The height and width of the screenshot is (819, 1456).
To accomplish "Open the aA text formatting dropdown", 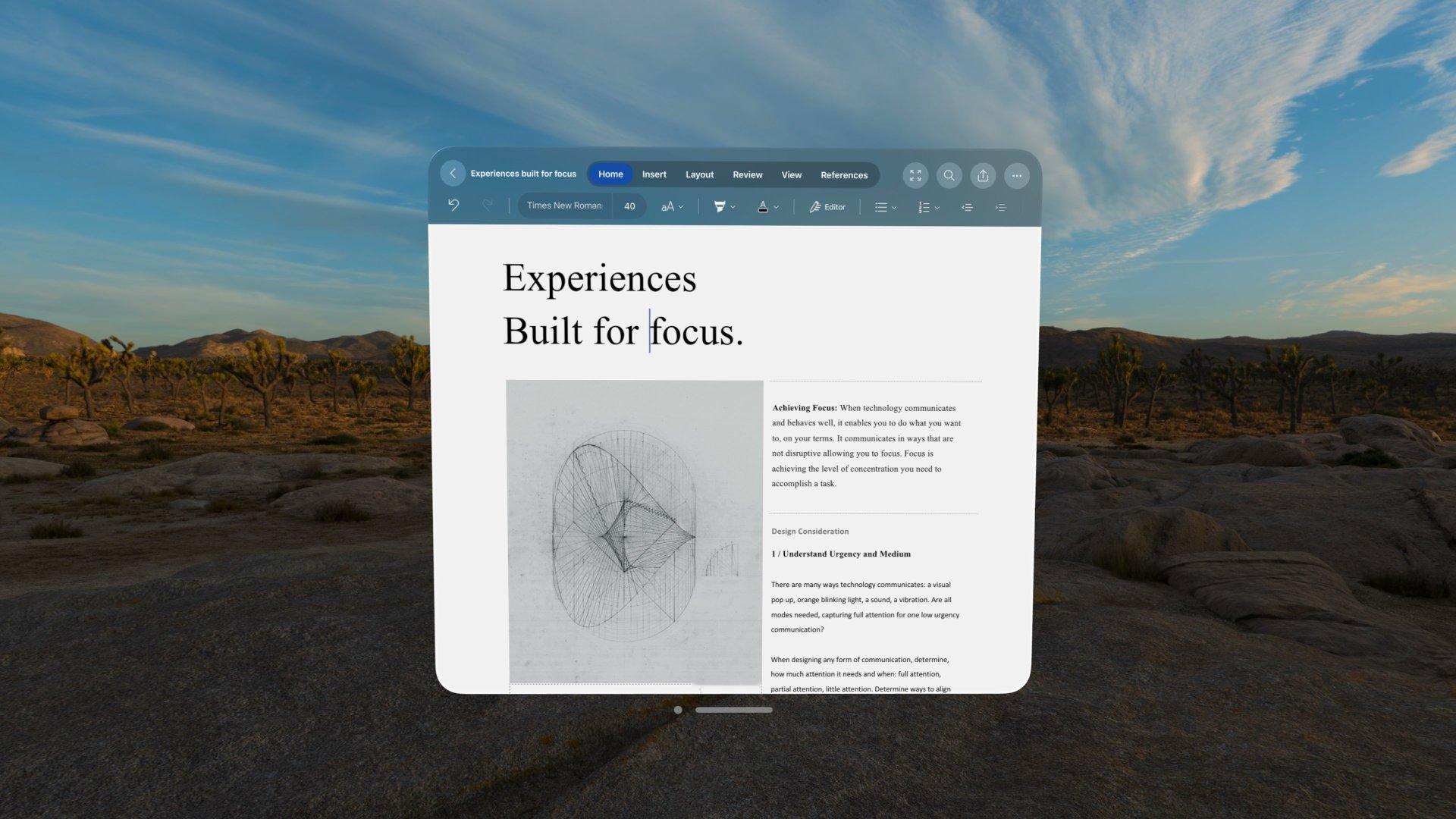I will click(672, 206).
